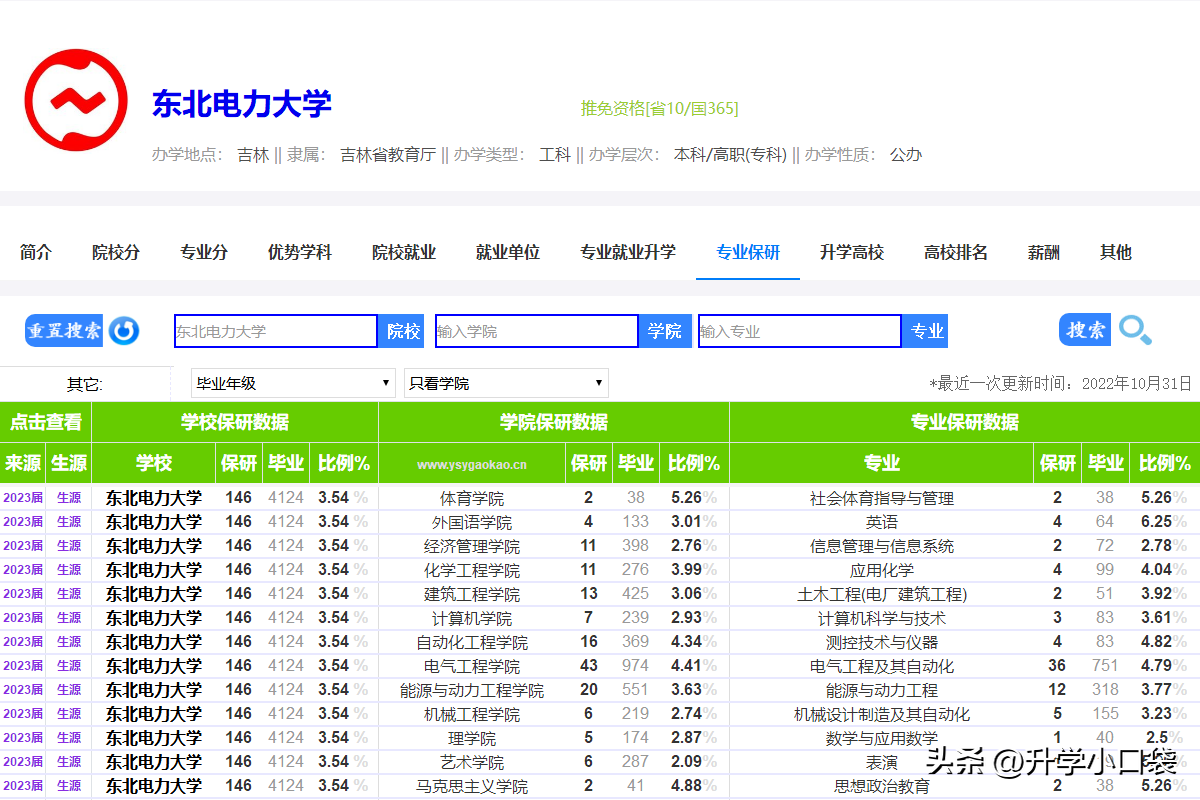Open the 就业单位 tab

click(x=508, y=252)
